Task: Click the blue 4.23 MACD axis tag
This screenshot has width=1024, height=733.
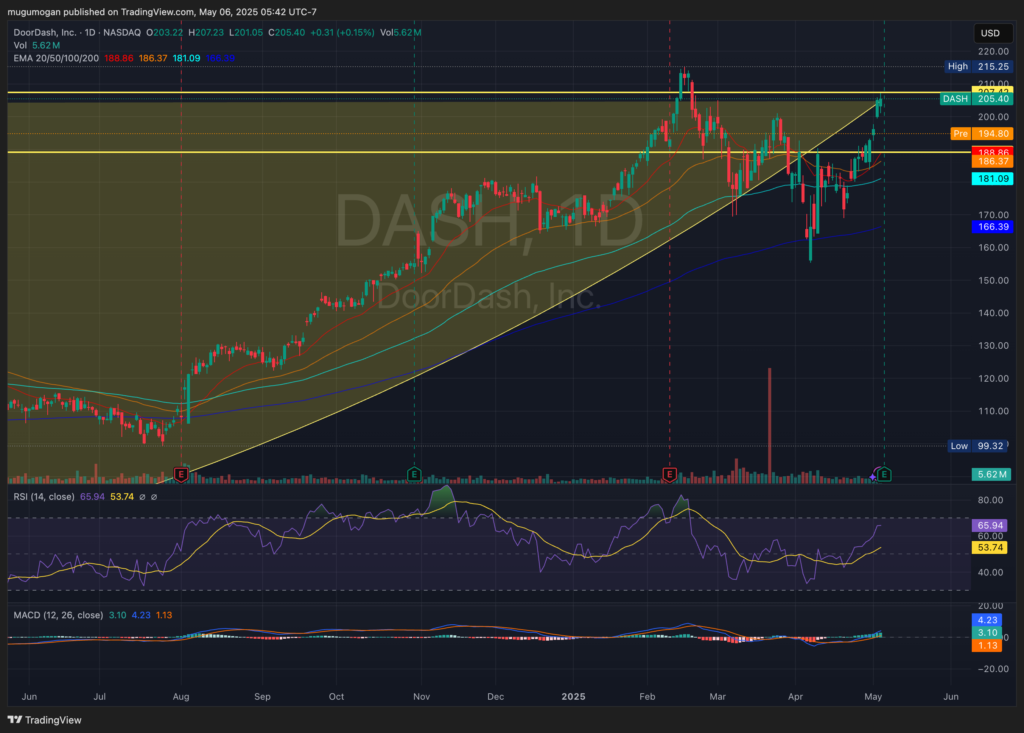Action: (987, 620)
